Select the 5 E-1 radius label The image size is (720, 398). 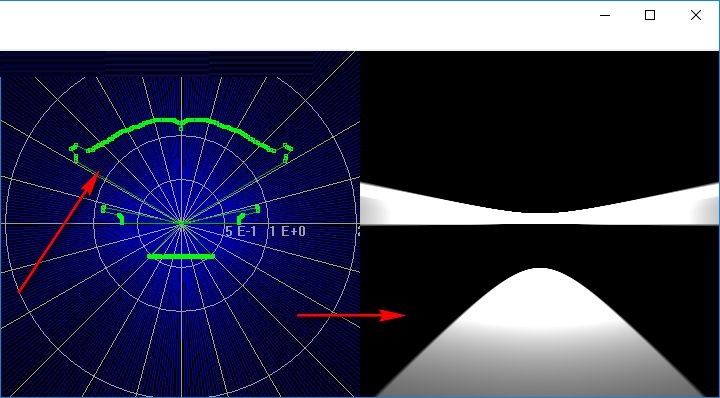point(241,231)
